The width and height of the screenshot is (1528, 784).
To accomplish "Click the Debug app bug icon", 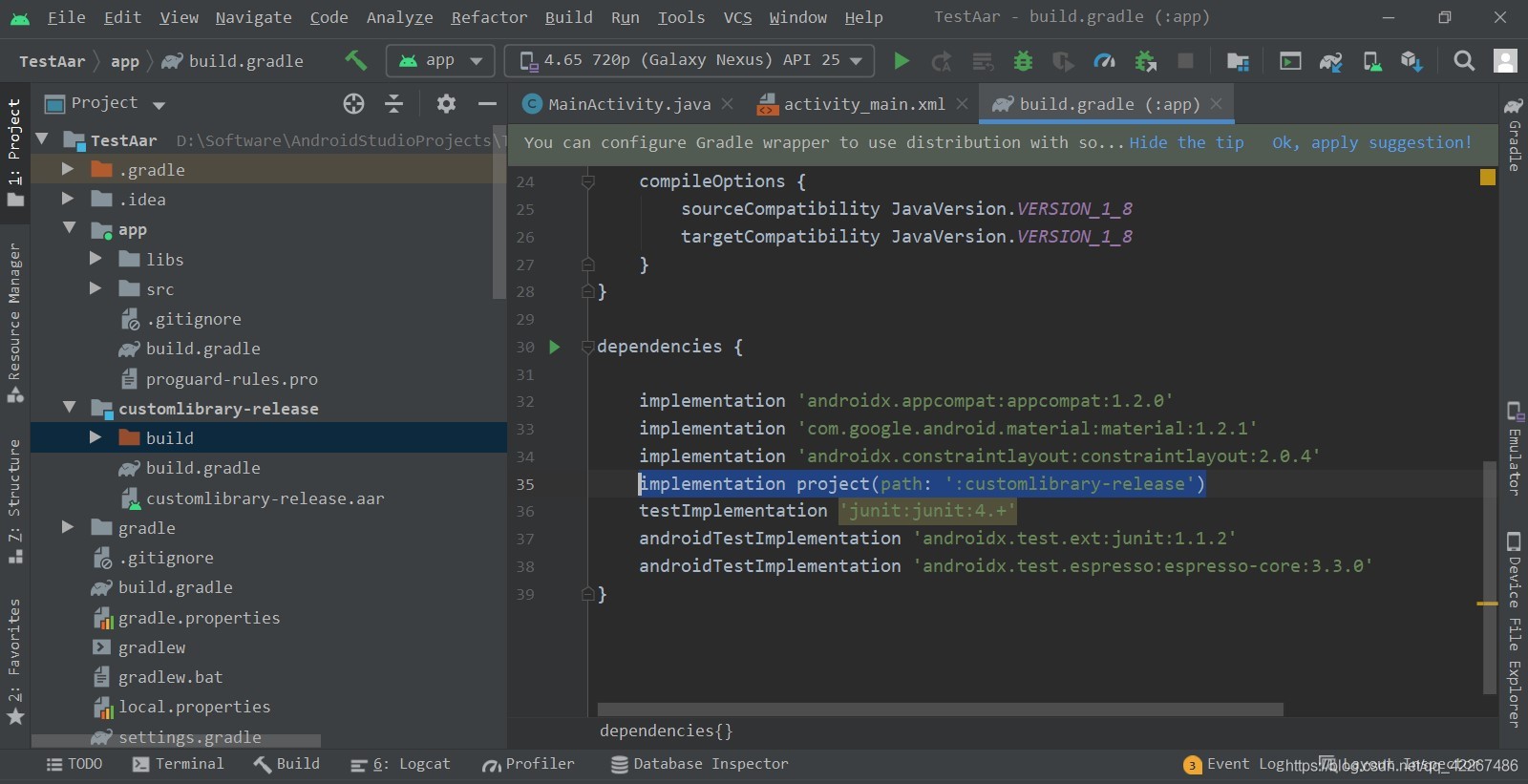I will (x=1023, y=61).
